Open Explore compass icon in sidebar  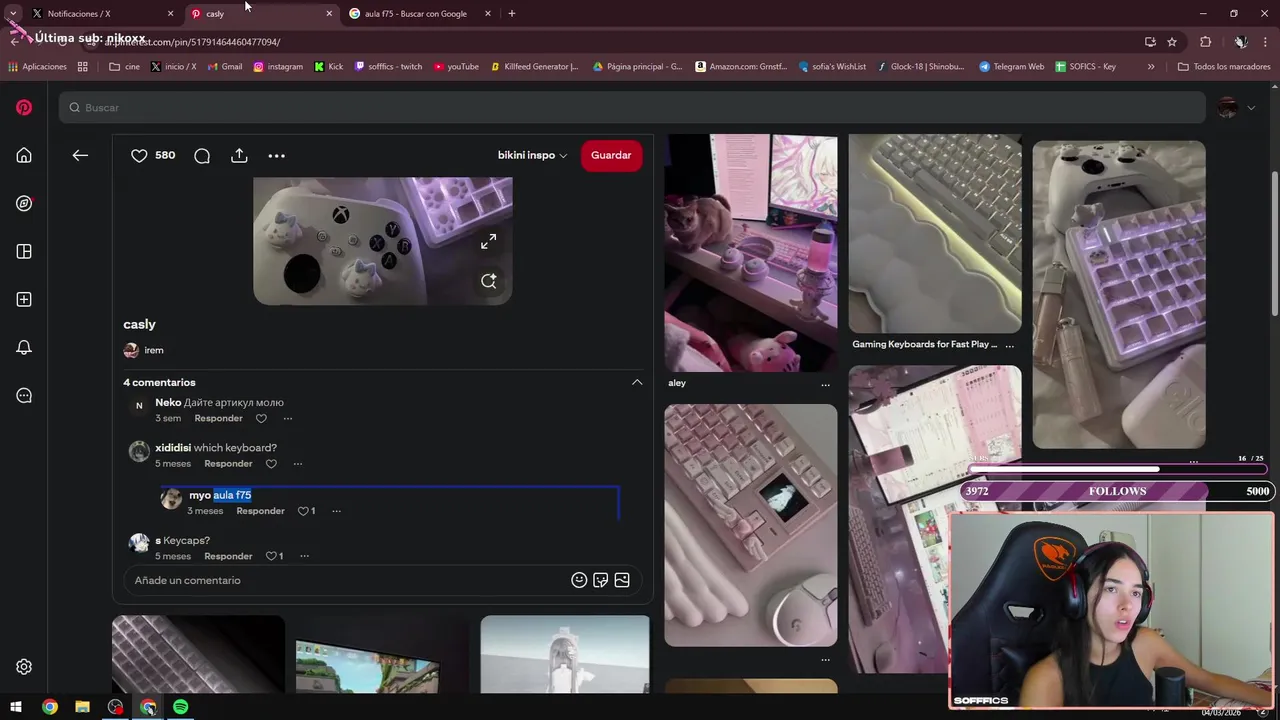point(24,203)
